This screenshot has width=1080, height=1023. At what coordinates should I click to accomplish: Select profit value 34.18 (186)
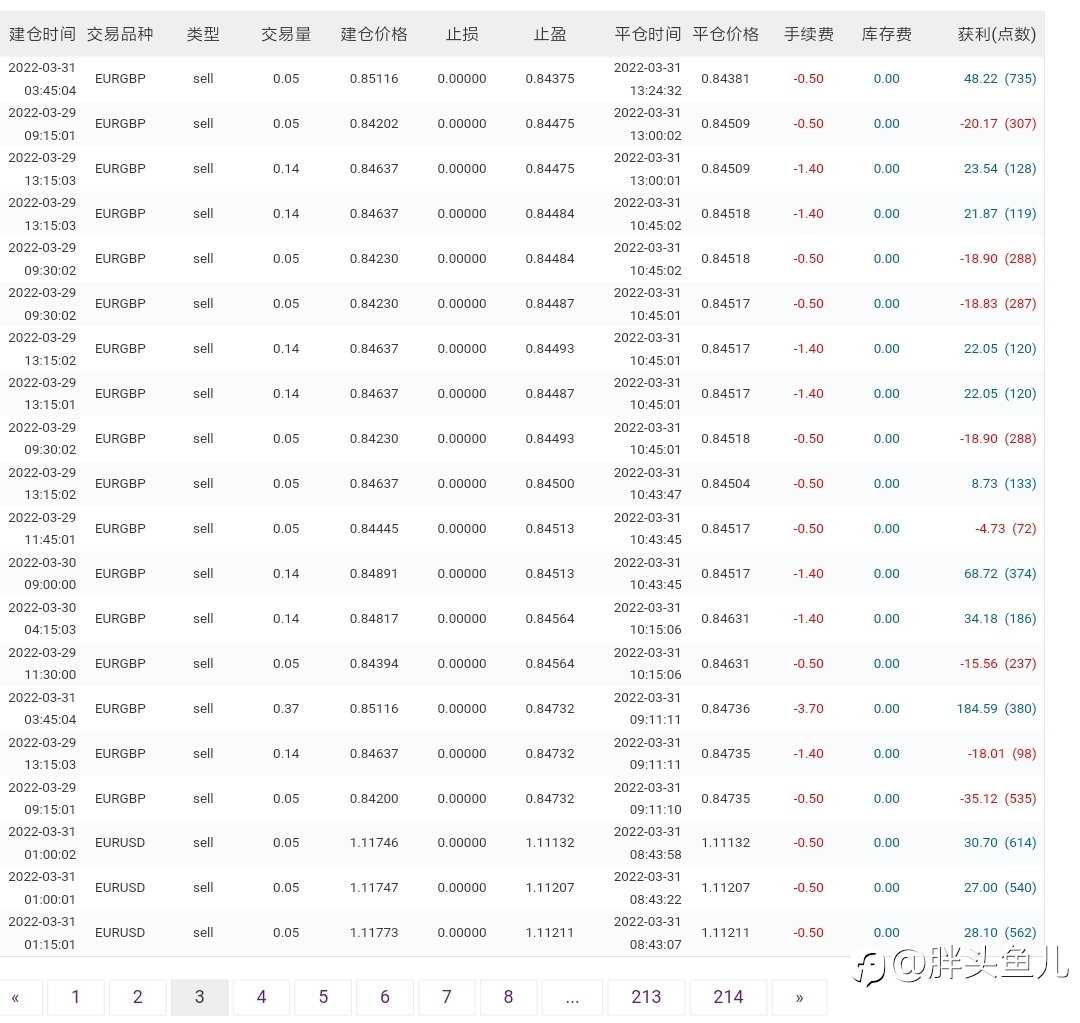point(1000,619)
